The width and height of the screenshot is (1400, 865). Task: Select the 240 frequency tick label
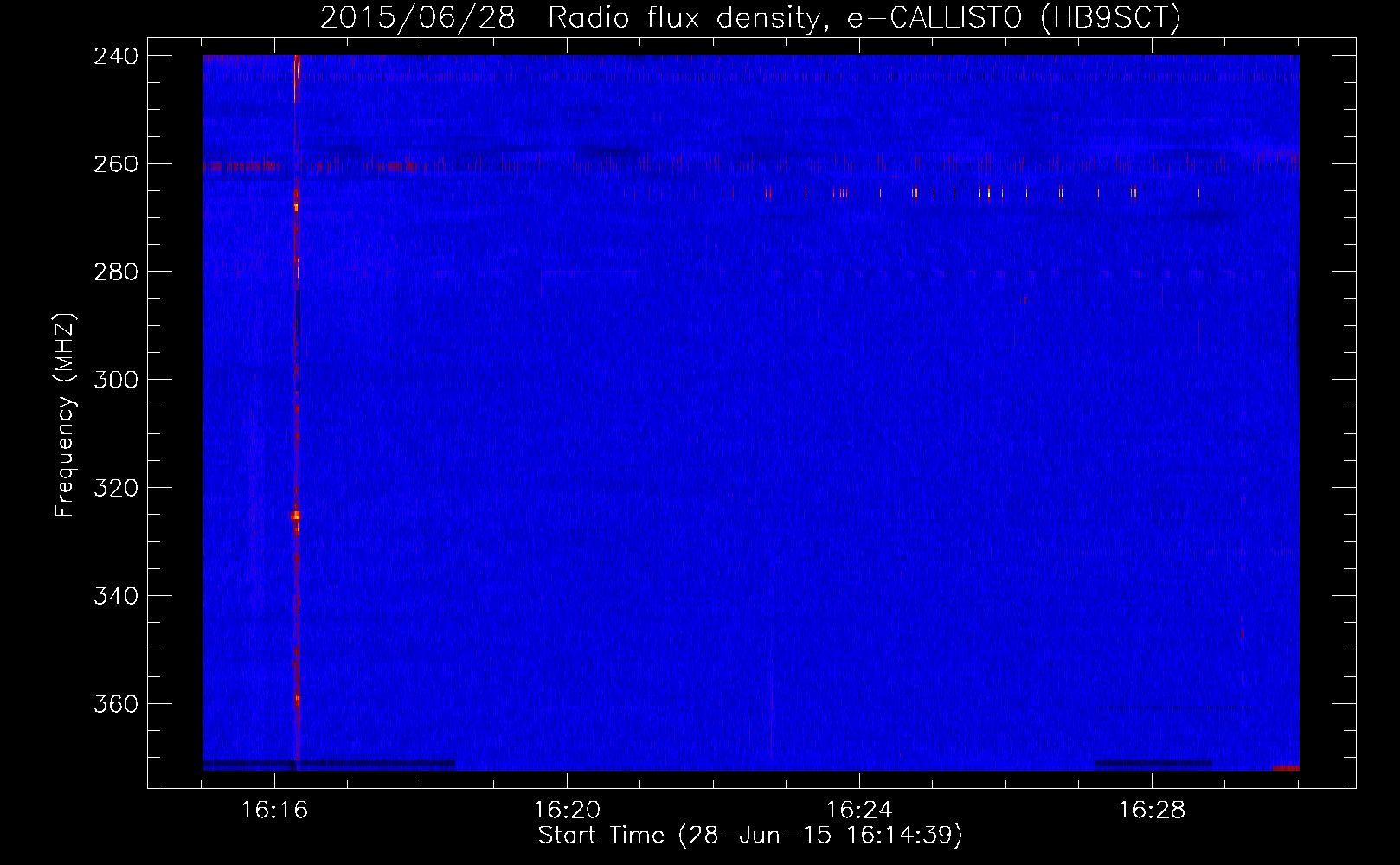point(116,55)
